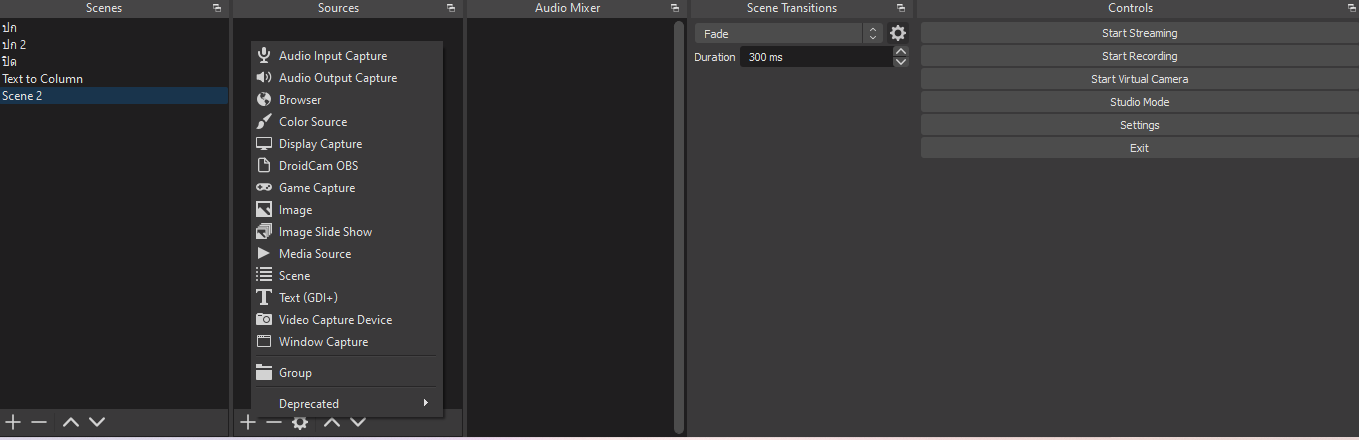The image size is (1359, 440).
Task: Click the add source plus icon
Action: point(248,422)
